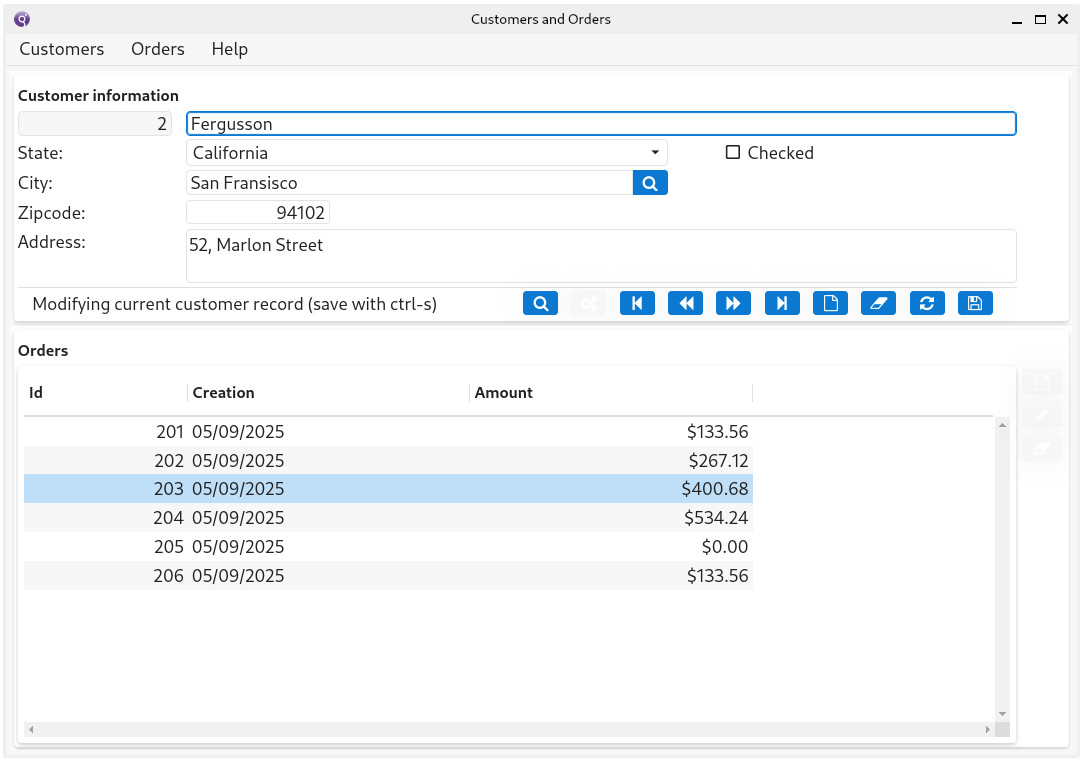The width and height of the screenshot is (1083, 762).
Task: Jump to the last customer record
Action: click(x=781, y=303)
